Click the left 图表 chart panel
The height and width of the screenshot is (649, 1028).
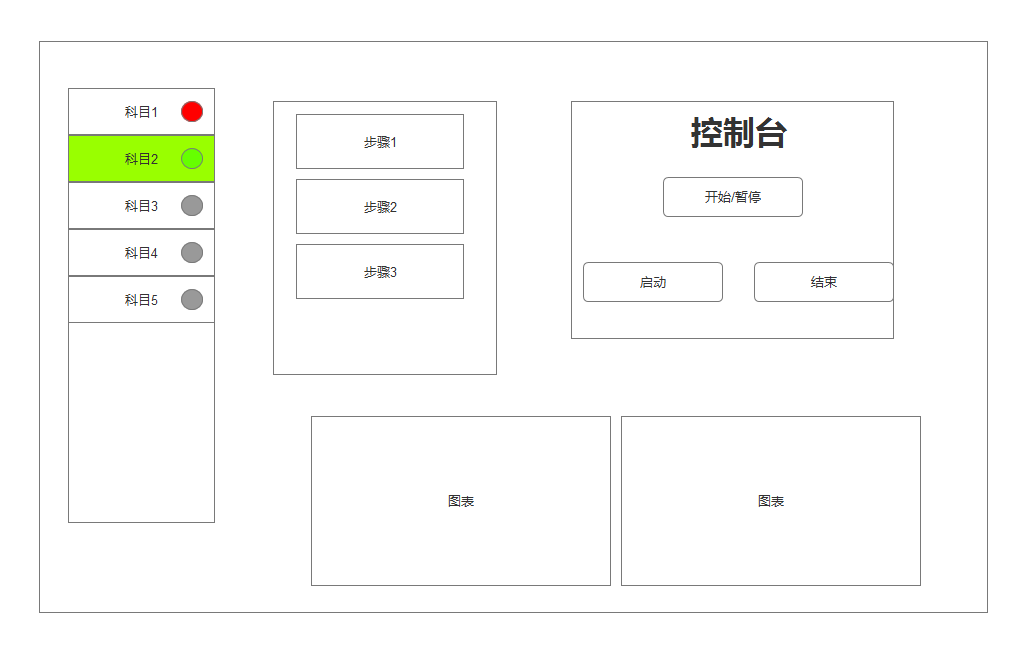tap(461, 501)
